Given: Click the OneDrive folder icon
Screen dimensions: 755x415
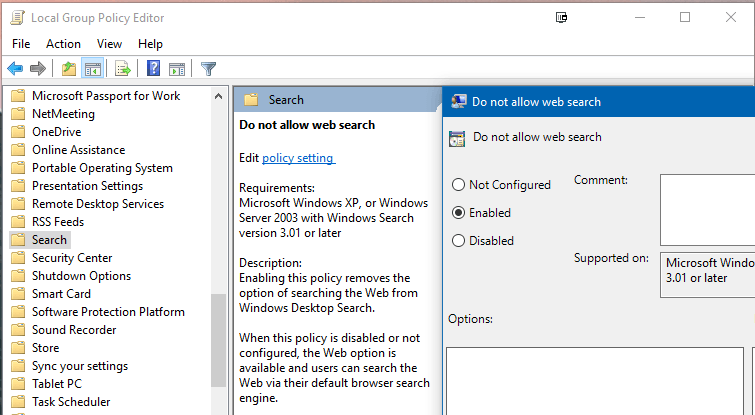Looking at the screenshot, I should (18, 132).
